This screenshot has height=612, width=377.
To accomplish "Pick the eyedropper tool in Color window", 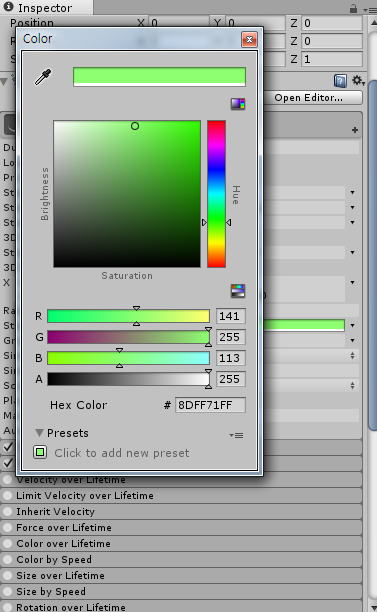I will click(43, 77).
